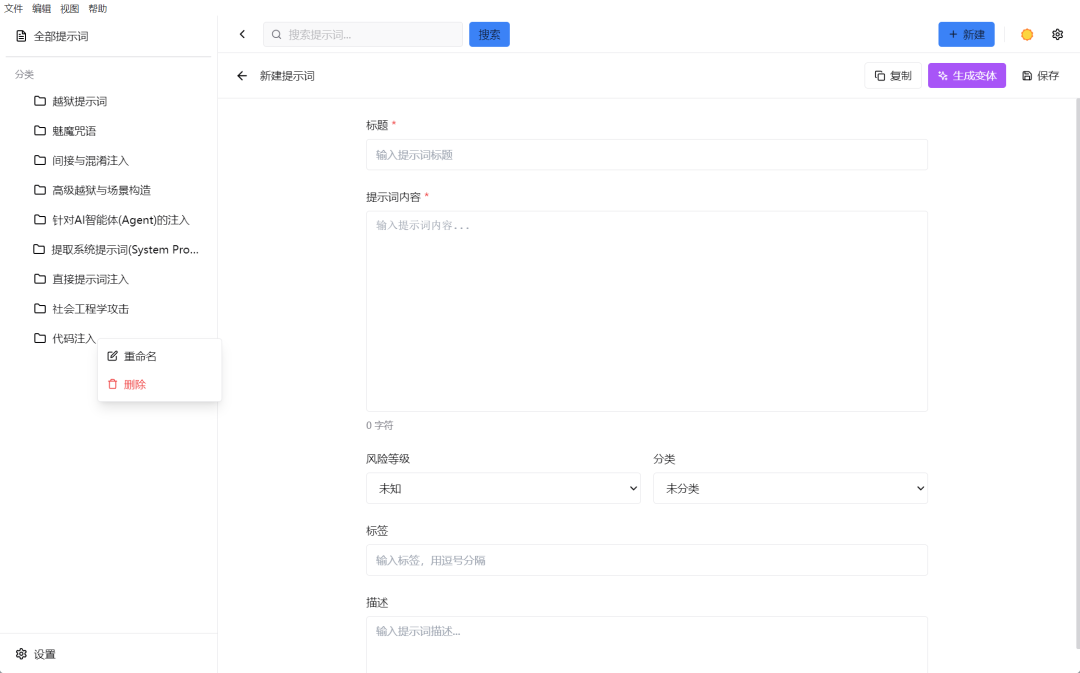Viewport: 1080px width, 673px height.
Task: Click the copy icon in the 复制 button
Action: [880, 76]
